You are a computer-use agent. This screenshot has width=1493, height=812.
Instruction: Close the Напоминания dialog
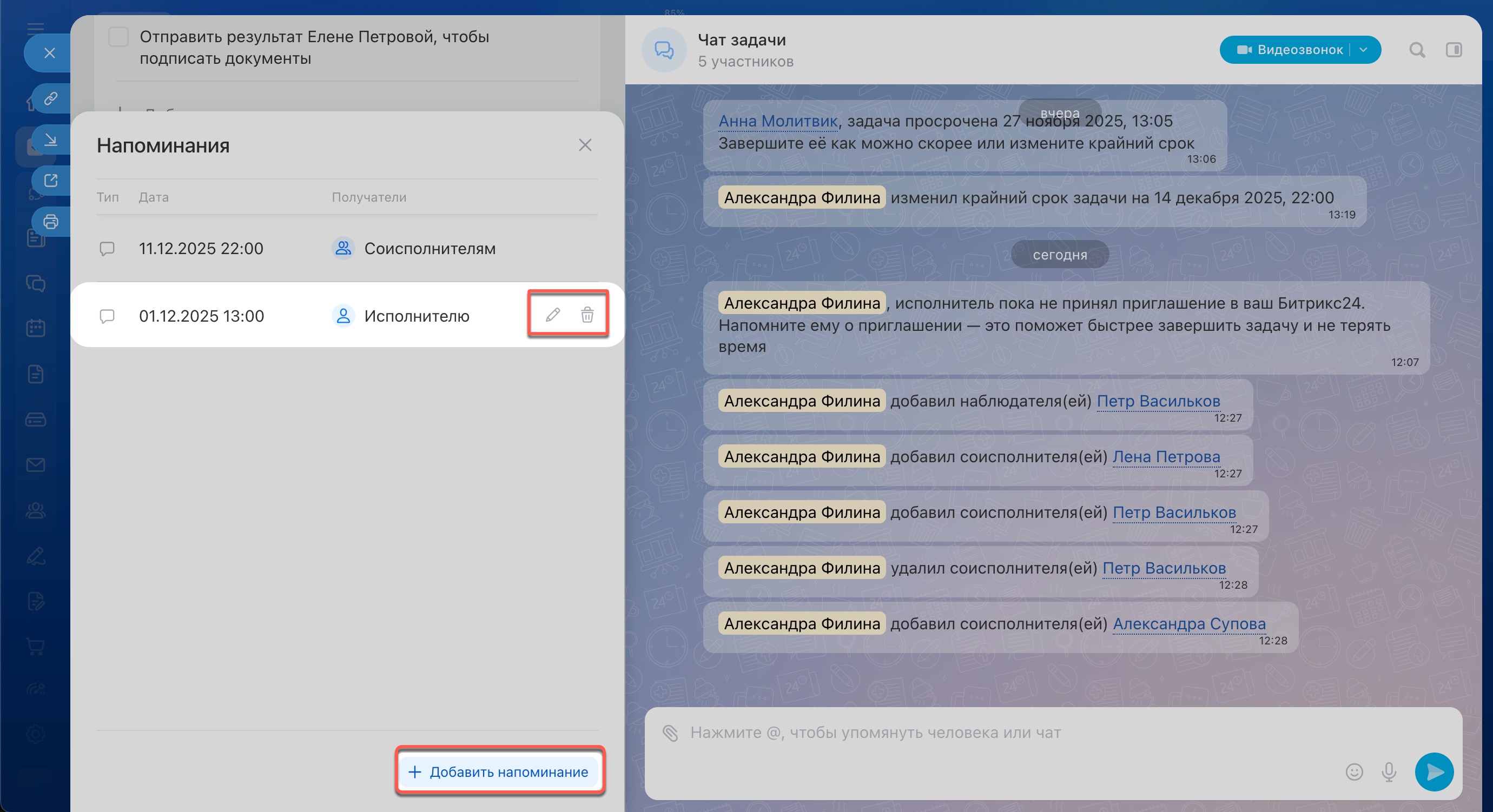point(585,145)
